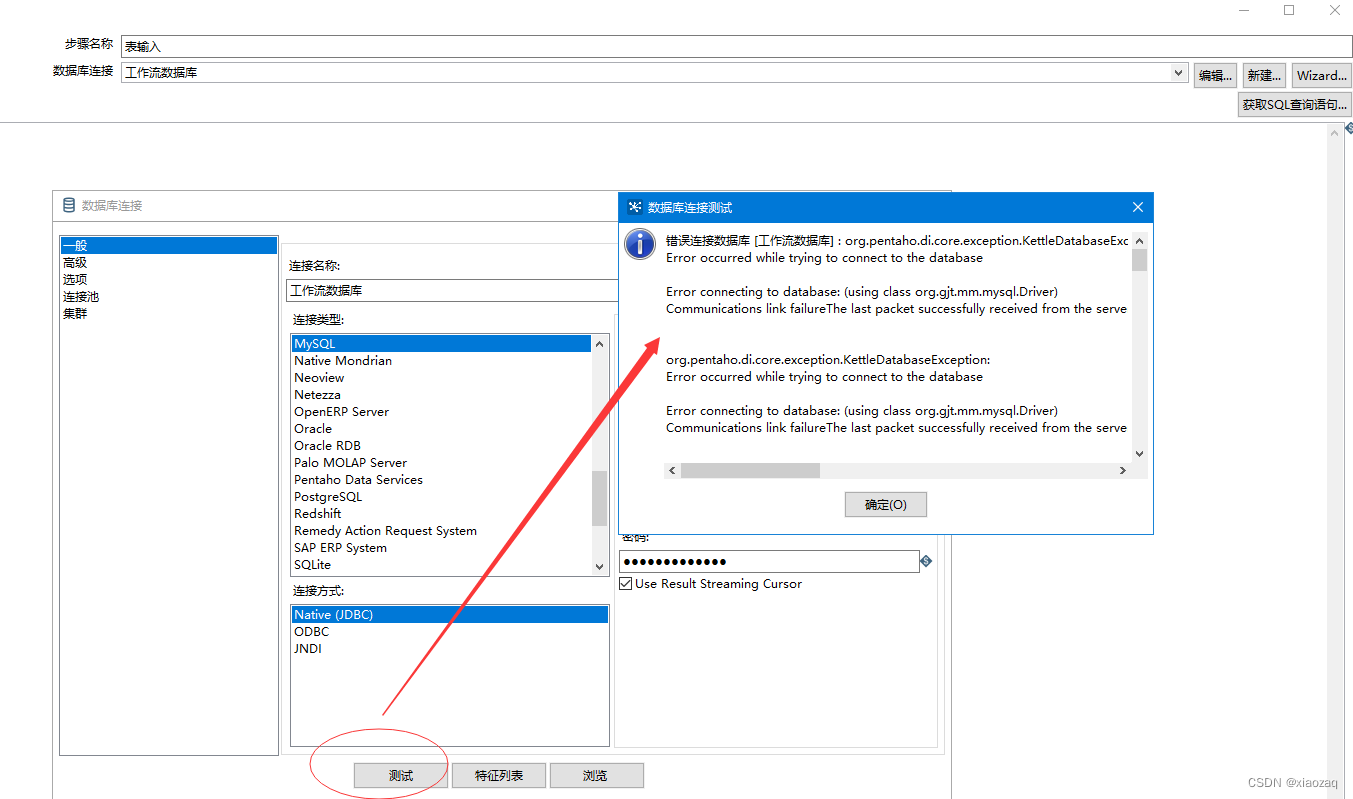Click the password input field
Viewport: 1353px width, 799px height.
[769, 561]
